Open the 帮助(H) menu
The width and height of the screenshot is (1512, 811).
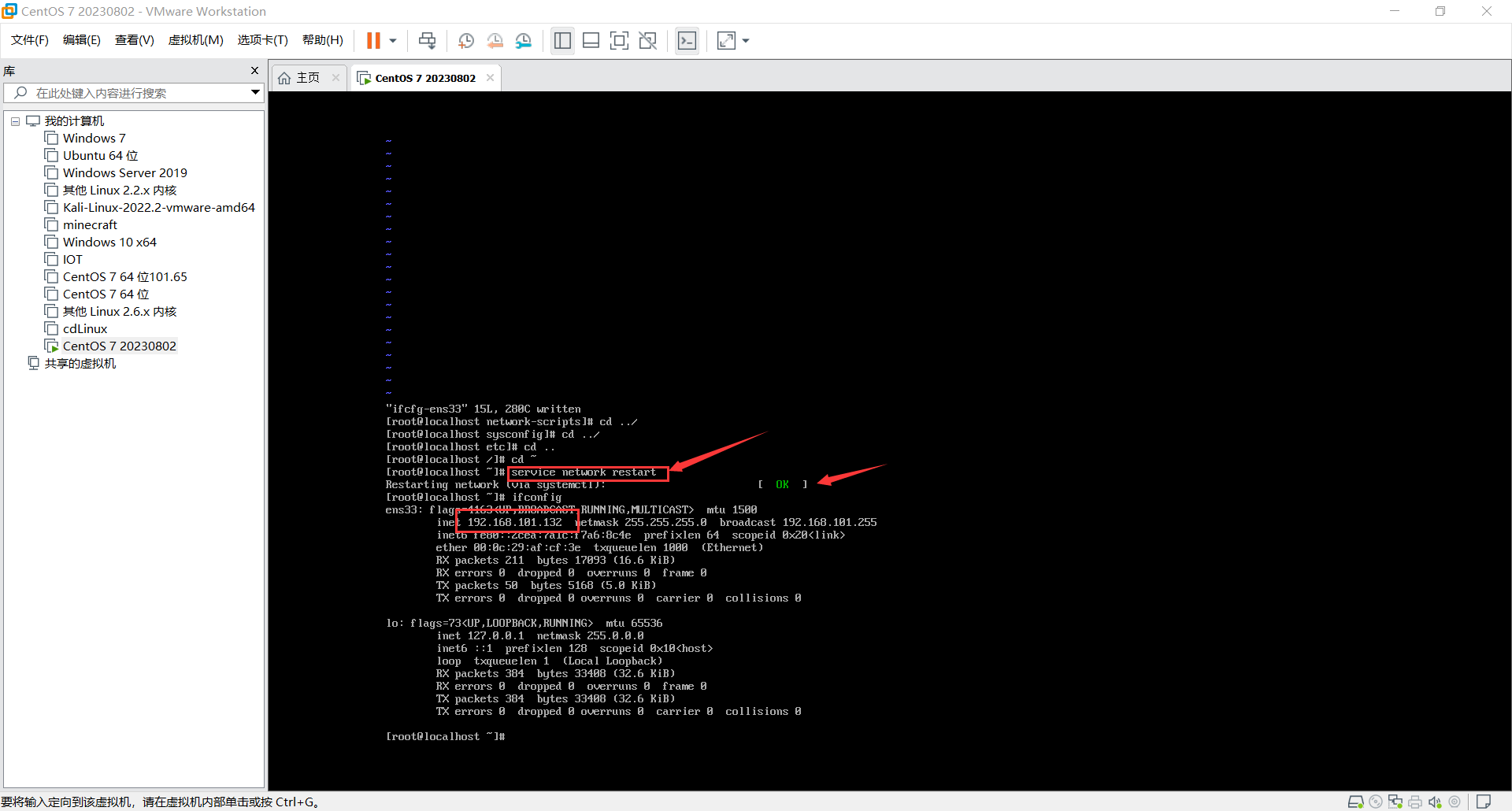(x=323, y=40)
